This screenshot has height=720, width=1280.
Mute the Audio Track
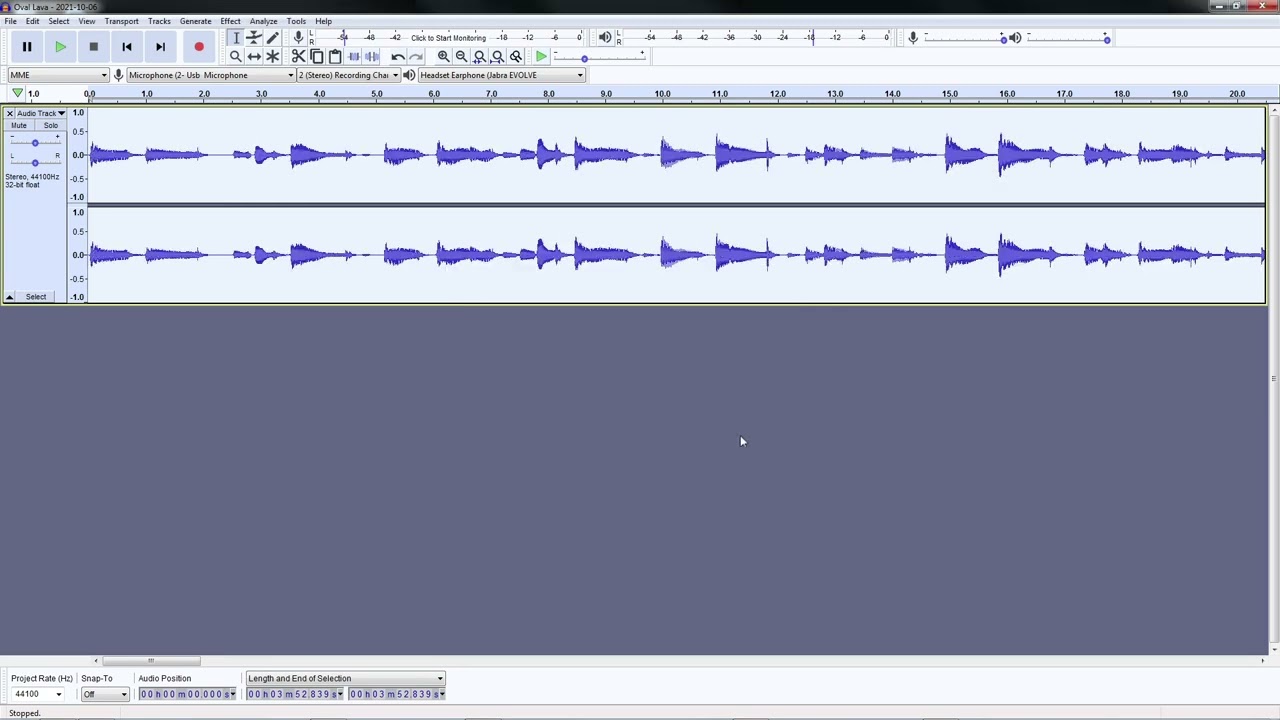coord(19,125)
